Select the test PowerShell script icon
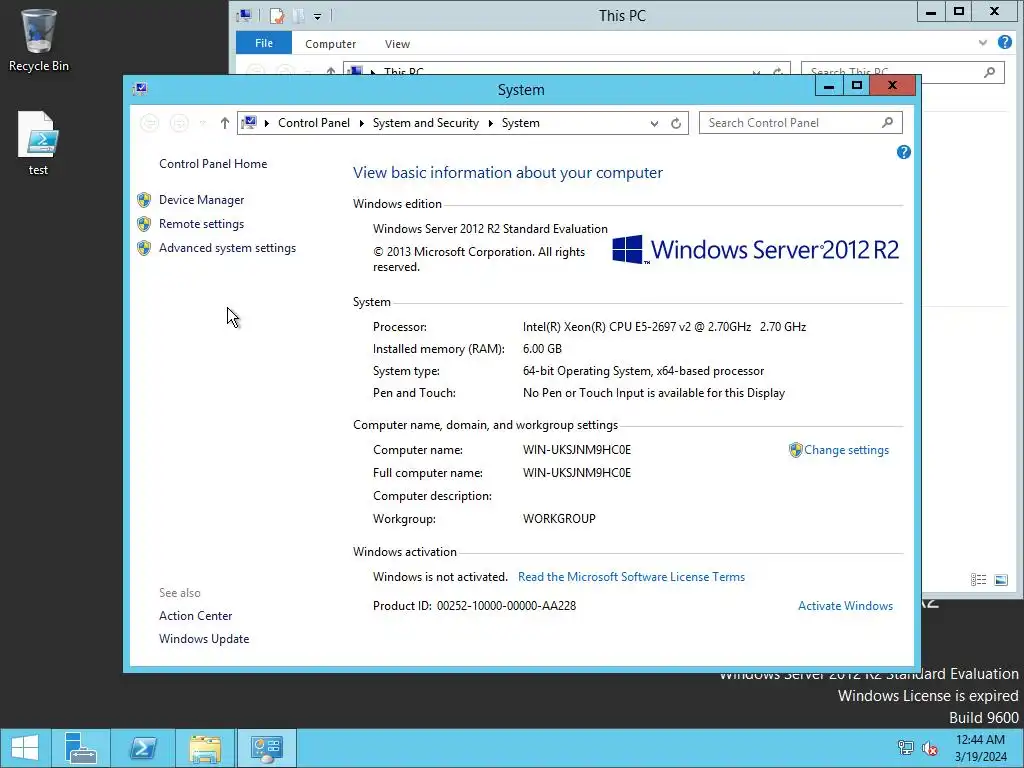The image size is (1024, 768). pos(38,142)
